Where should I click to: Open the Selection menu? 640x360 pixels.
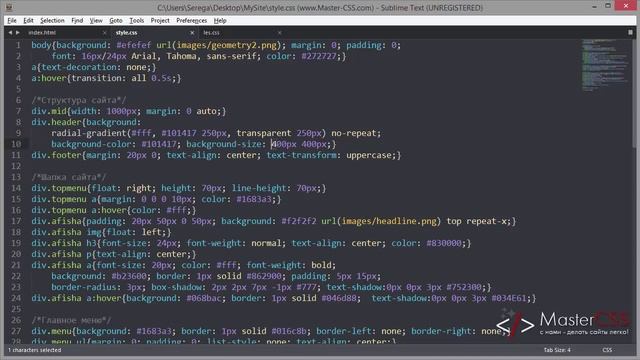click(52, 20)
